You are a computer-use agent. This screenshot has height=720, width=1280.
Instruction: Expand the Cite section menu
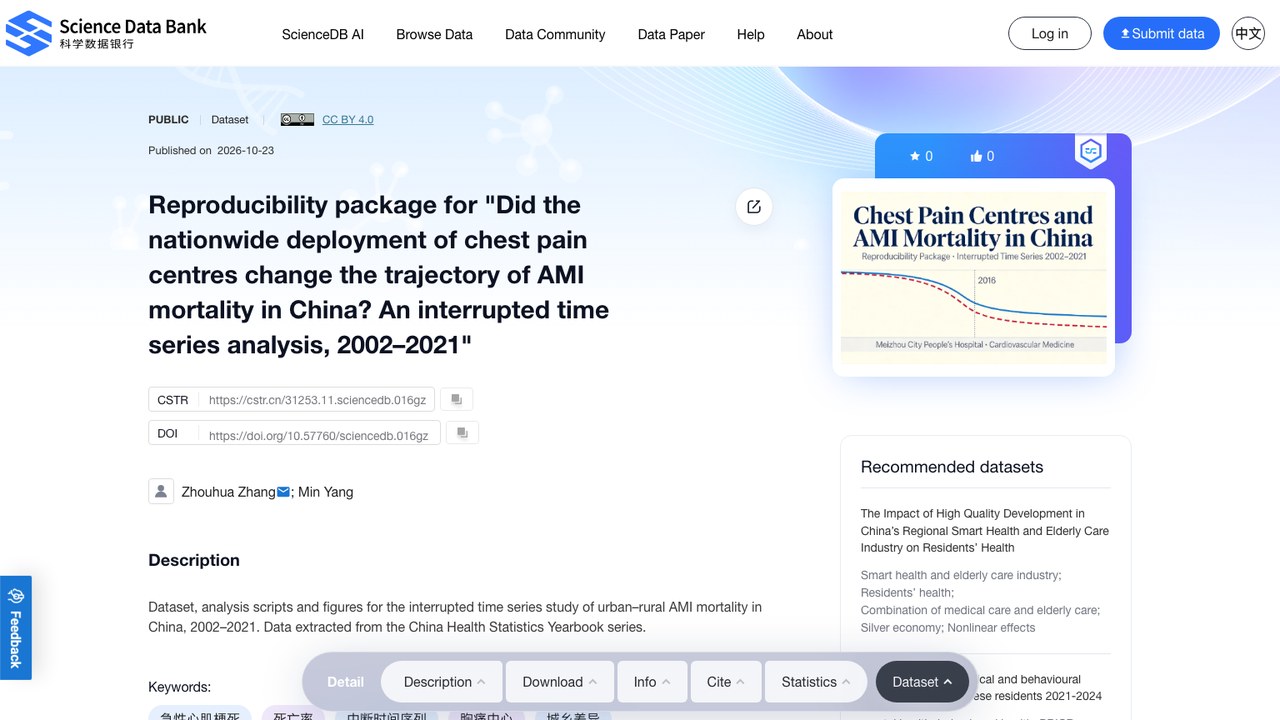726,682
